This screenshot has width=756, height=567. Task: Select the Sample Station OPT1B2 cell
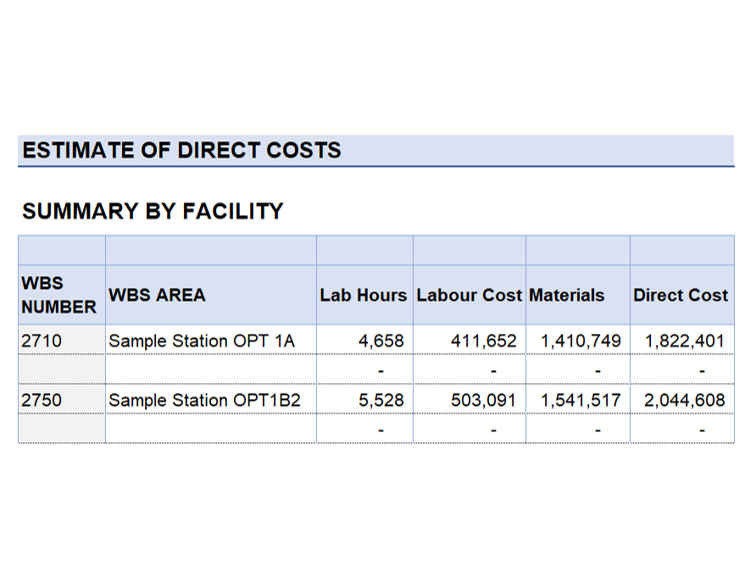205,400
